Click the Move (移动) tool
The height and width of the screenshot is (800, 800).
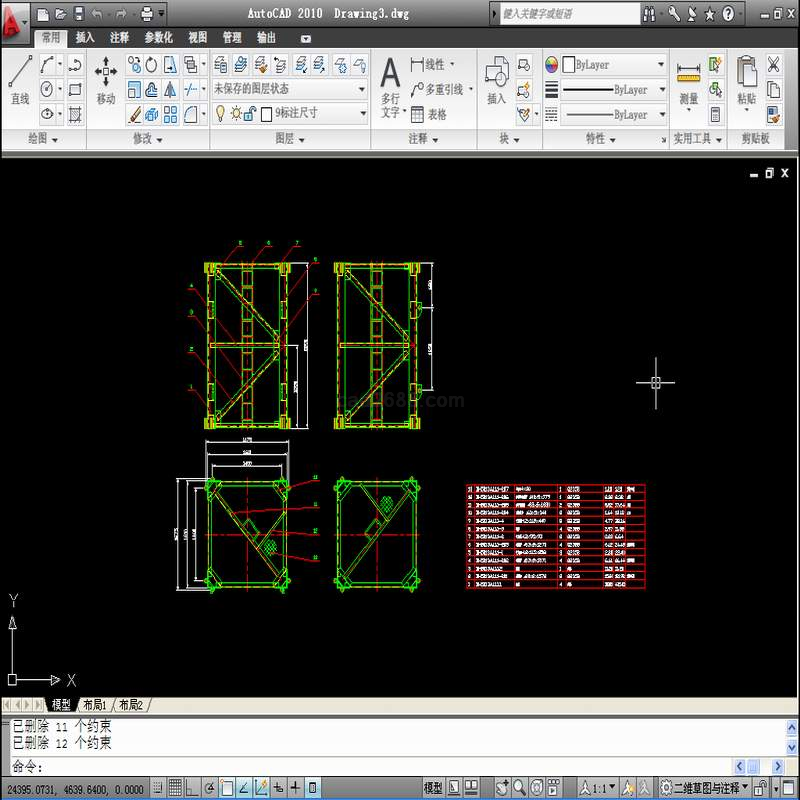tap(105, 78)
